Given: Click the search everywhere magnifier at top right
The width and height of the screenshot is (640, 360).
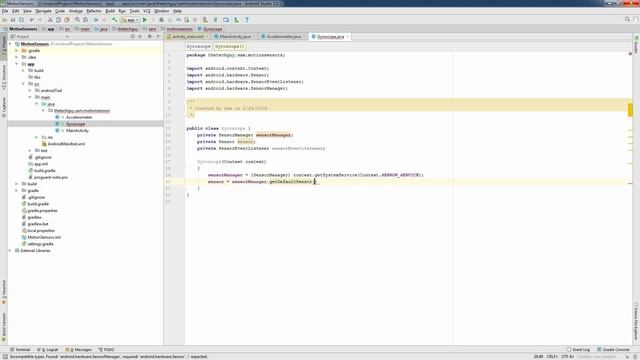Looking at the screenshot, I should [x=627, y=19].
